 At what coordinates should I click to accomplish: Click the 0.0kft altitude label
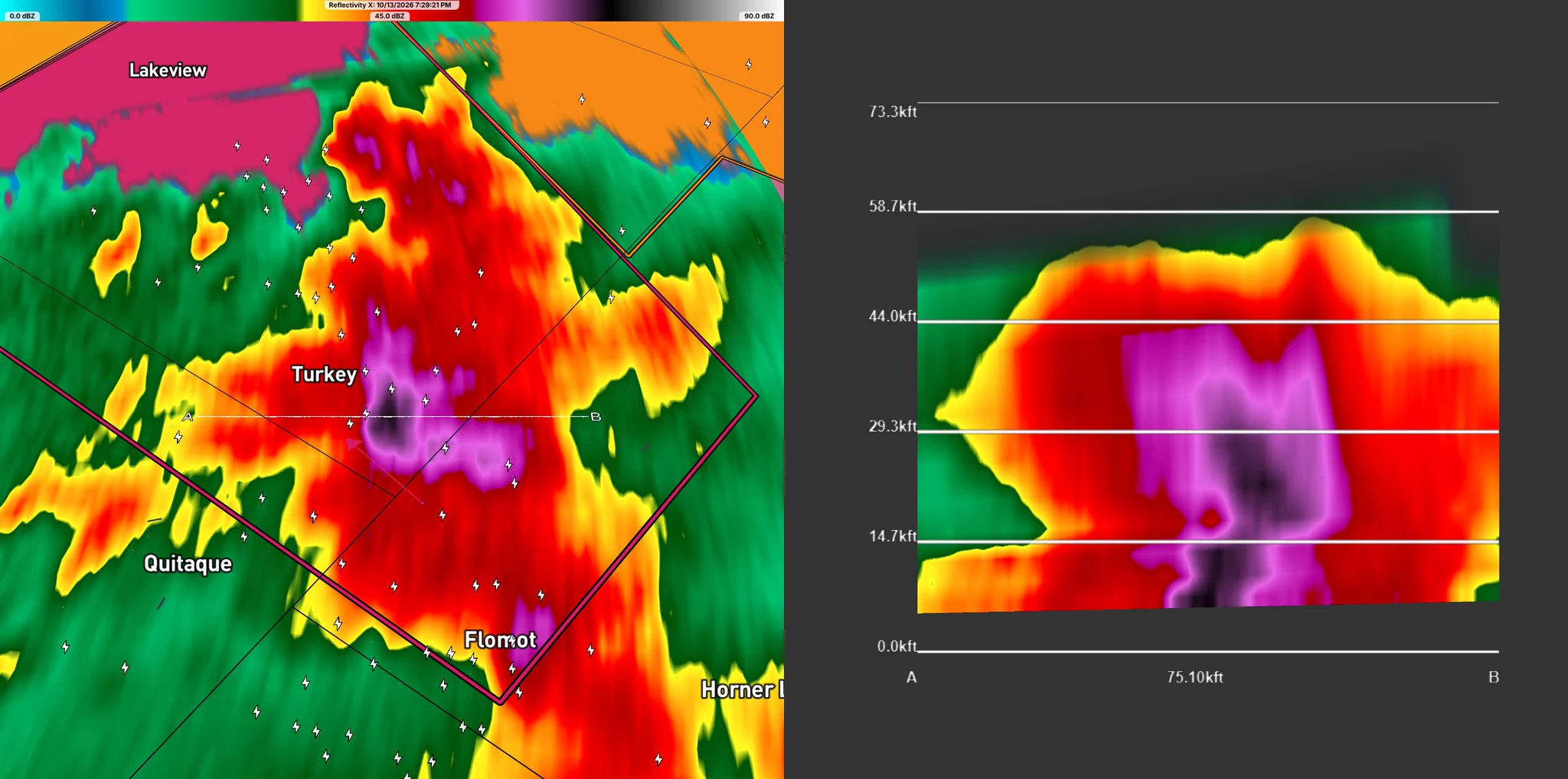pos(897,646)
